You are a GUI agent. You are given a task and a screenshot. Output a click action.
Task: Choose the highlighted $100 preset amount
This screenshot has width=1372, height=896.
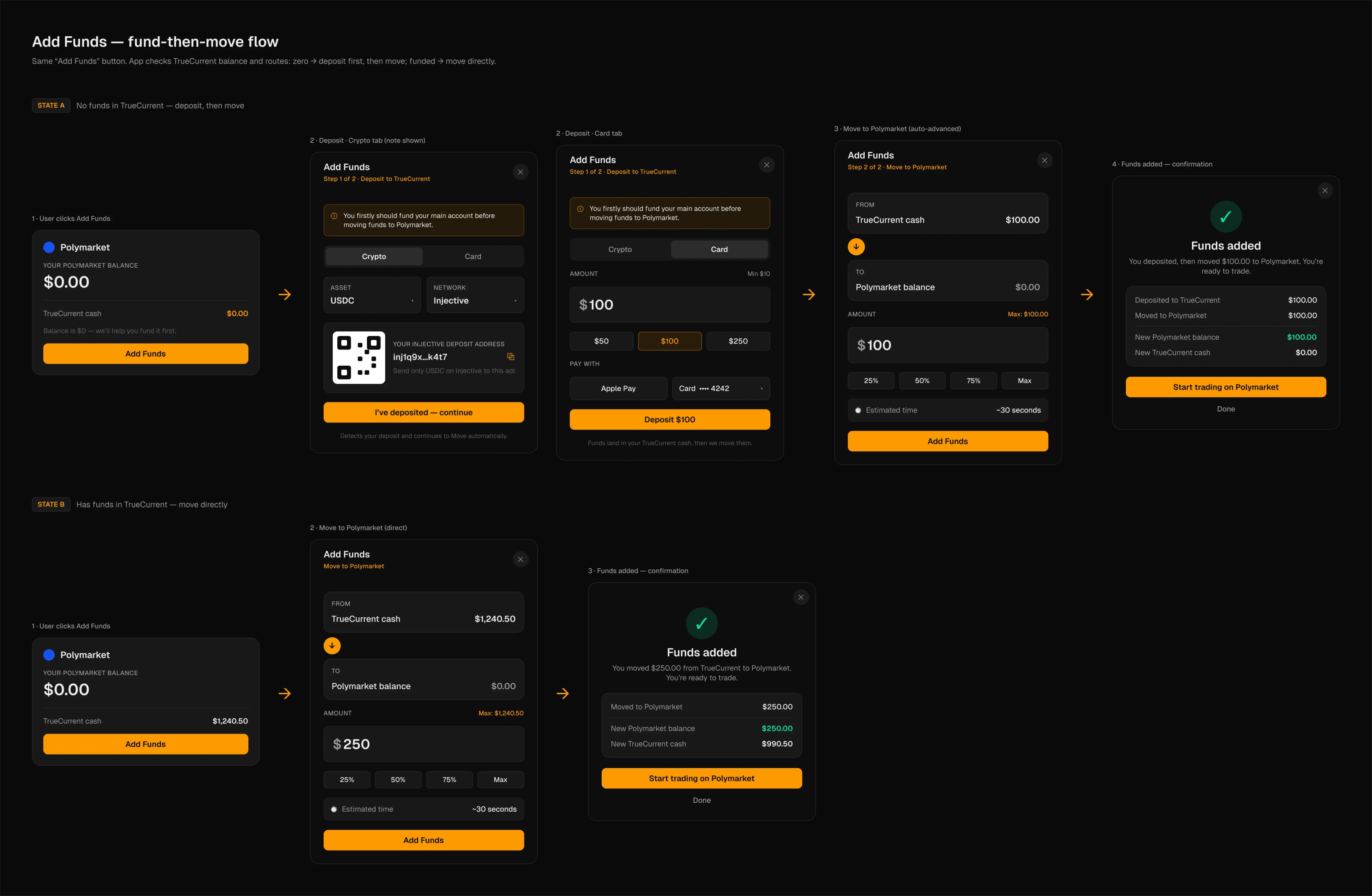point(670,341)
